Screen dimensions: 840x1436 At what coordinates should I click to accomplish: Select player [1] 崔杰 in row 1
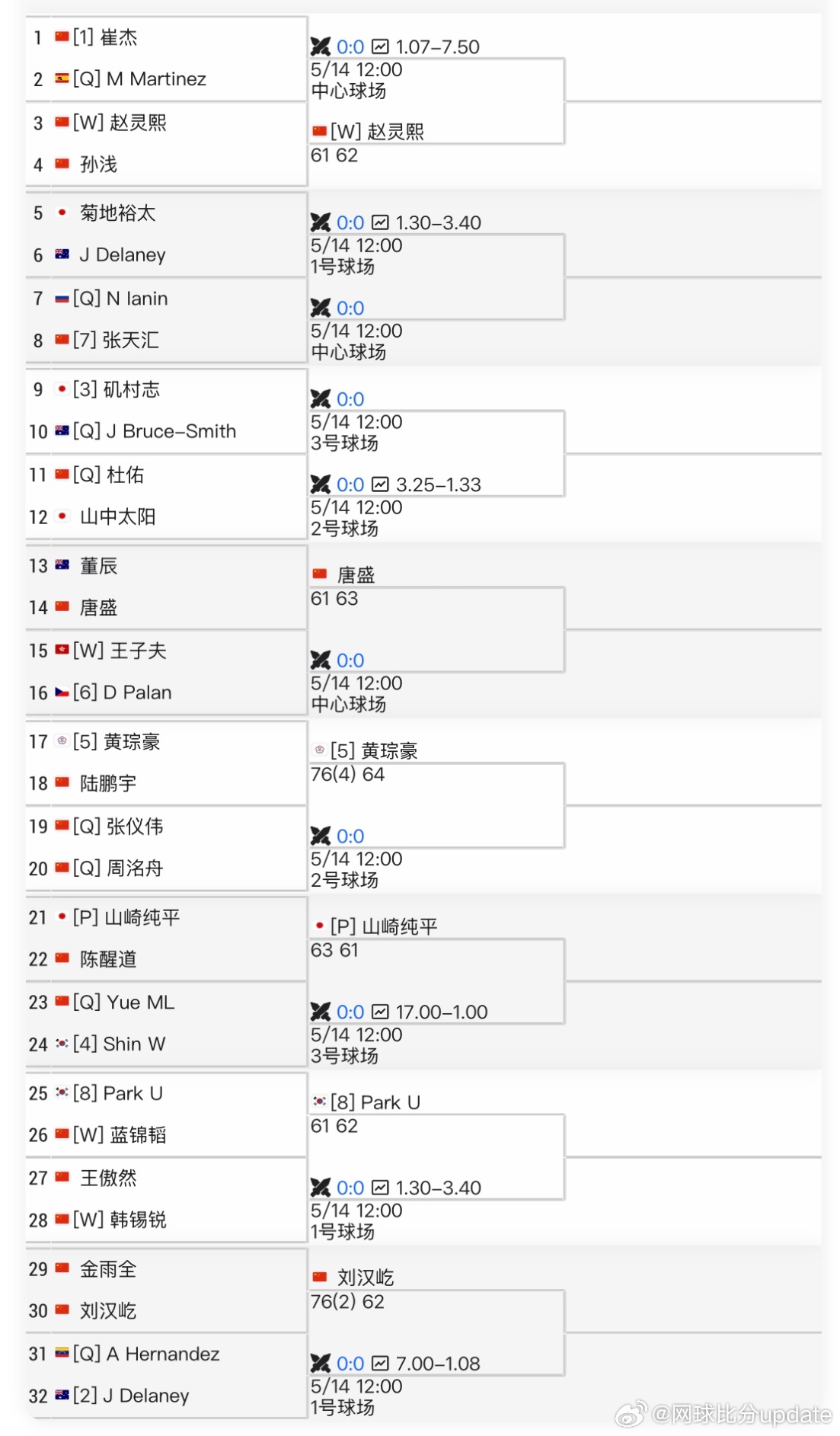(105, 37)
